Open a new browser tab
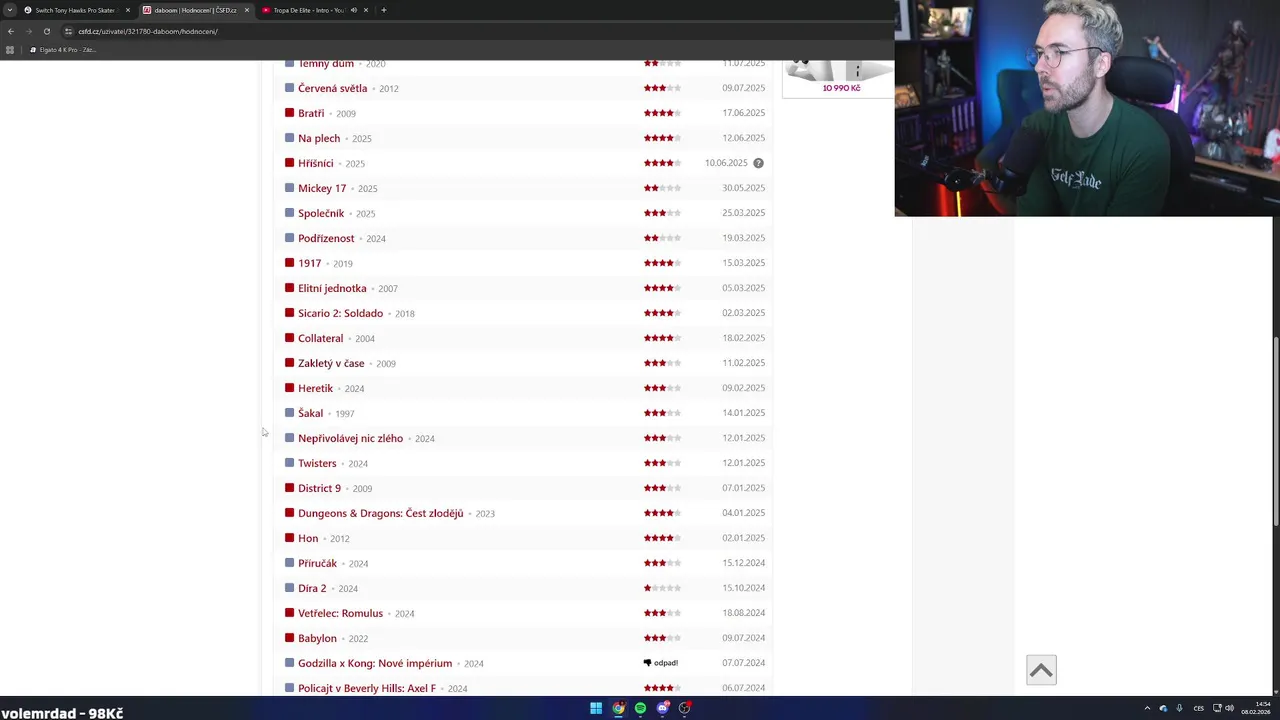1280x720 pixels. (383, 10)
